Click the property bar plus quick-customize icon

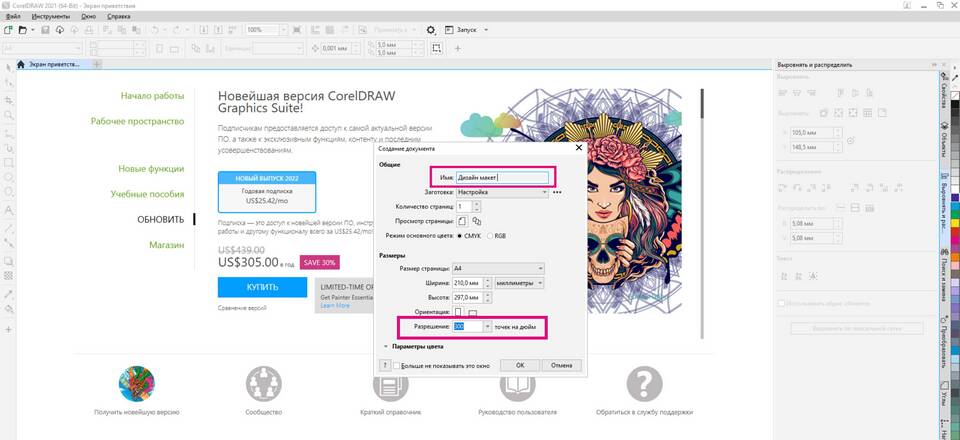point(457,48)
